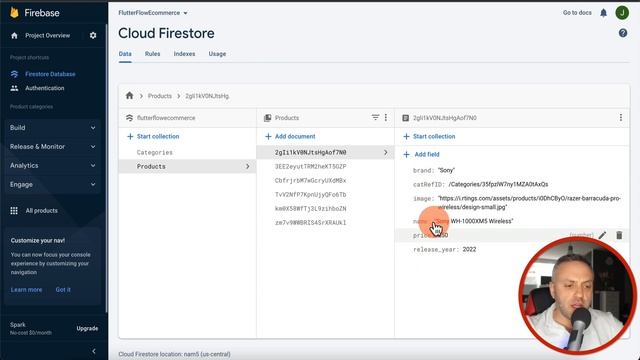
Task: Click the name field WH-1000XM5 value
Action: tap(474, 221)
